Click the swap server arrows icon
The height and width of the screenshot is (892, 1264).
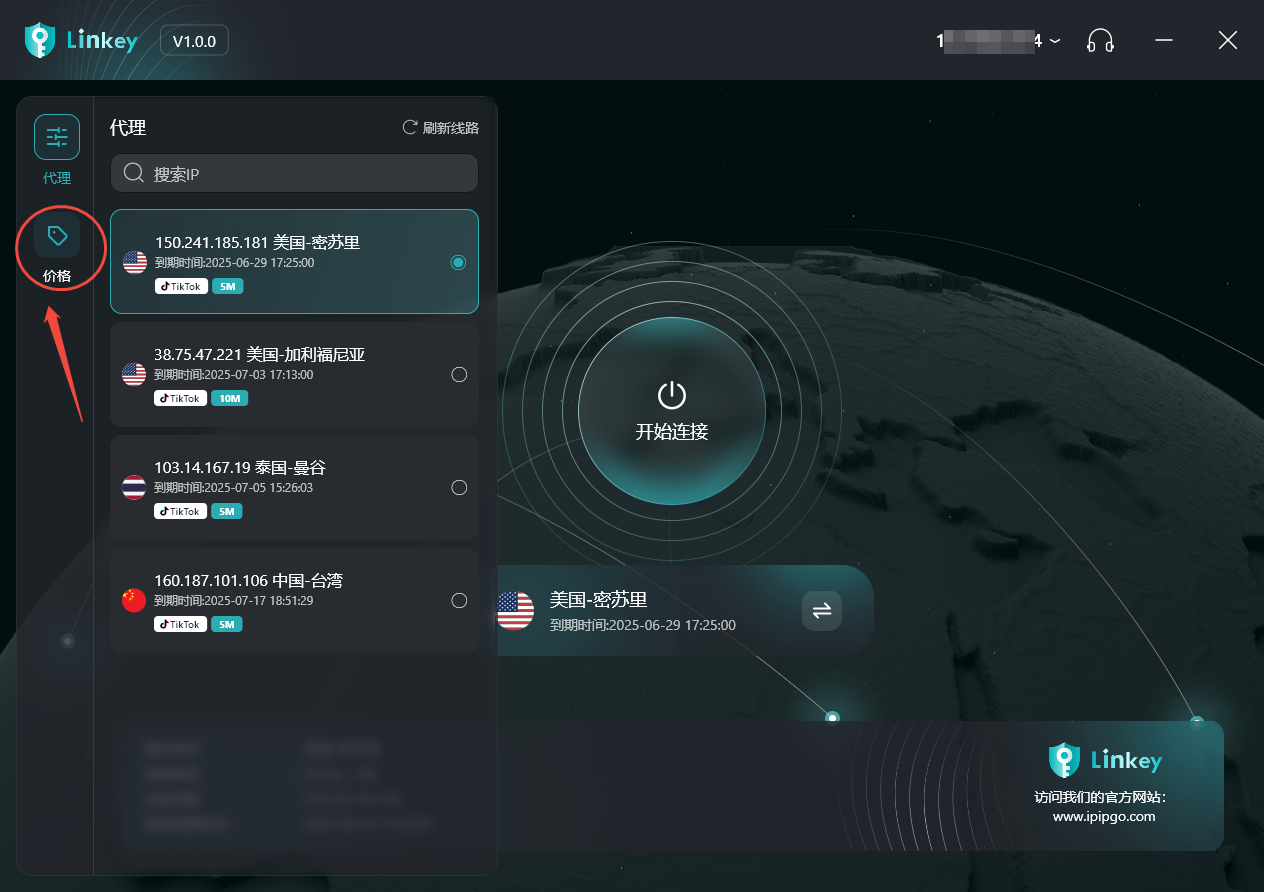click(x=821, y=611)
